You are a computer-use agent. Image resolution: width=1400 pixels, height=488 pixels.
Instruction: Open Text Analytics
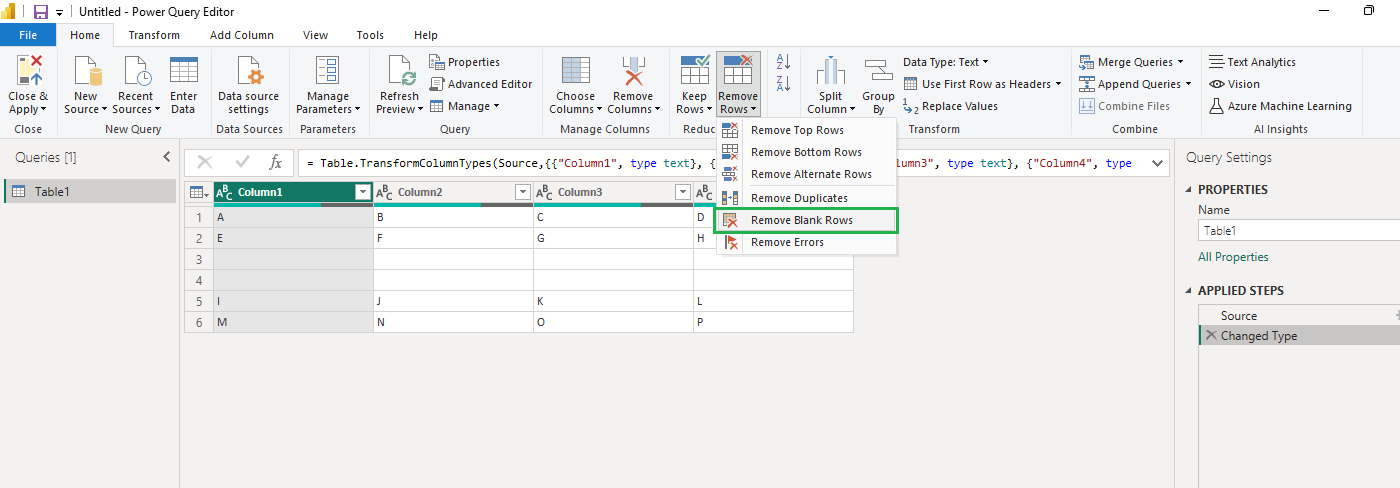[x=1252, y=62]
